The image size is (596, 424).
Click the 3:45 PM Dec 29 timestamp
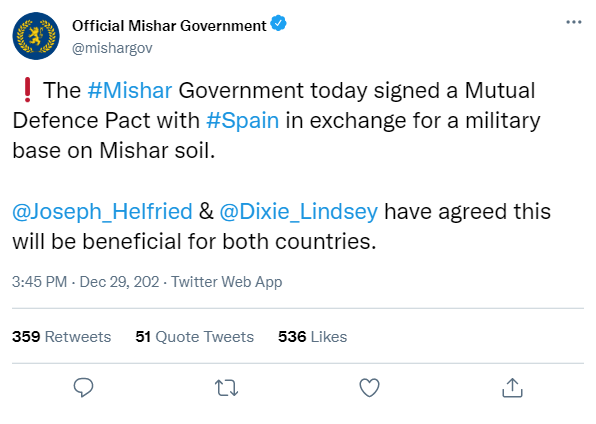pyautogui.click(x=86, y=282)
